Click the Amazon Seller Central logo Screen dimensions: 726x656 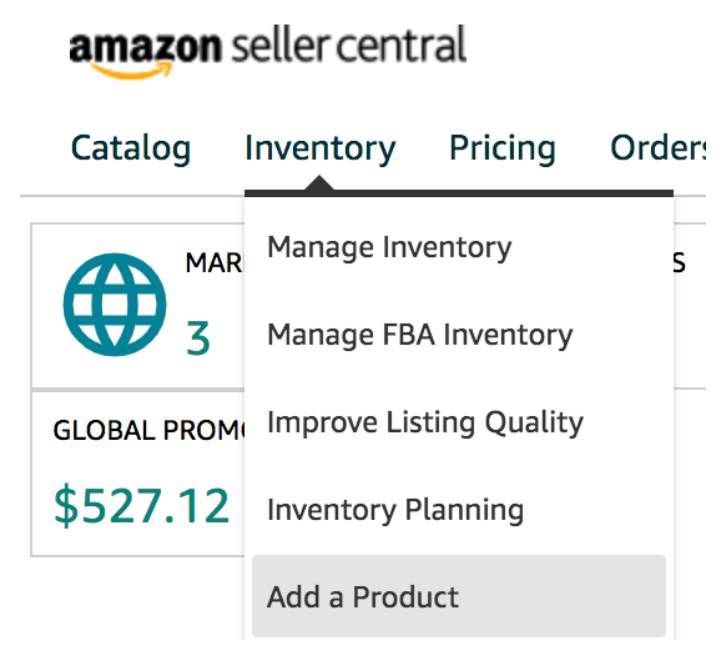point(268,51)
